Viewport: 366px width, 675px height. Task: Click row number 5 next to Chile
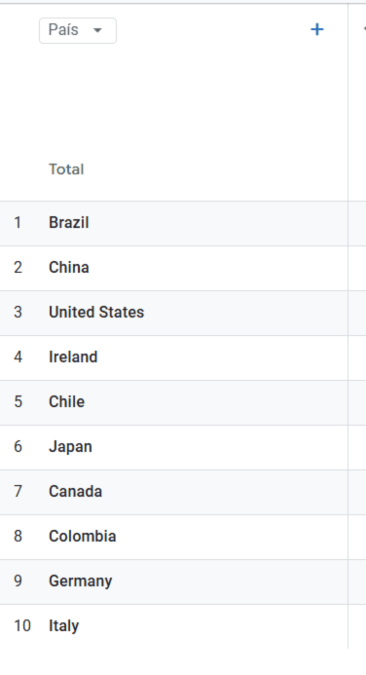tap(18, 402)
